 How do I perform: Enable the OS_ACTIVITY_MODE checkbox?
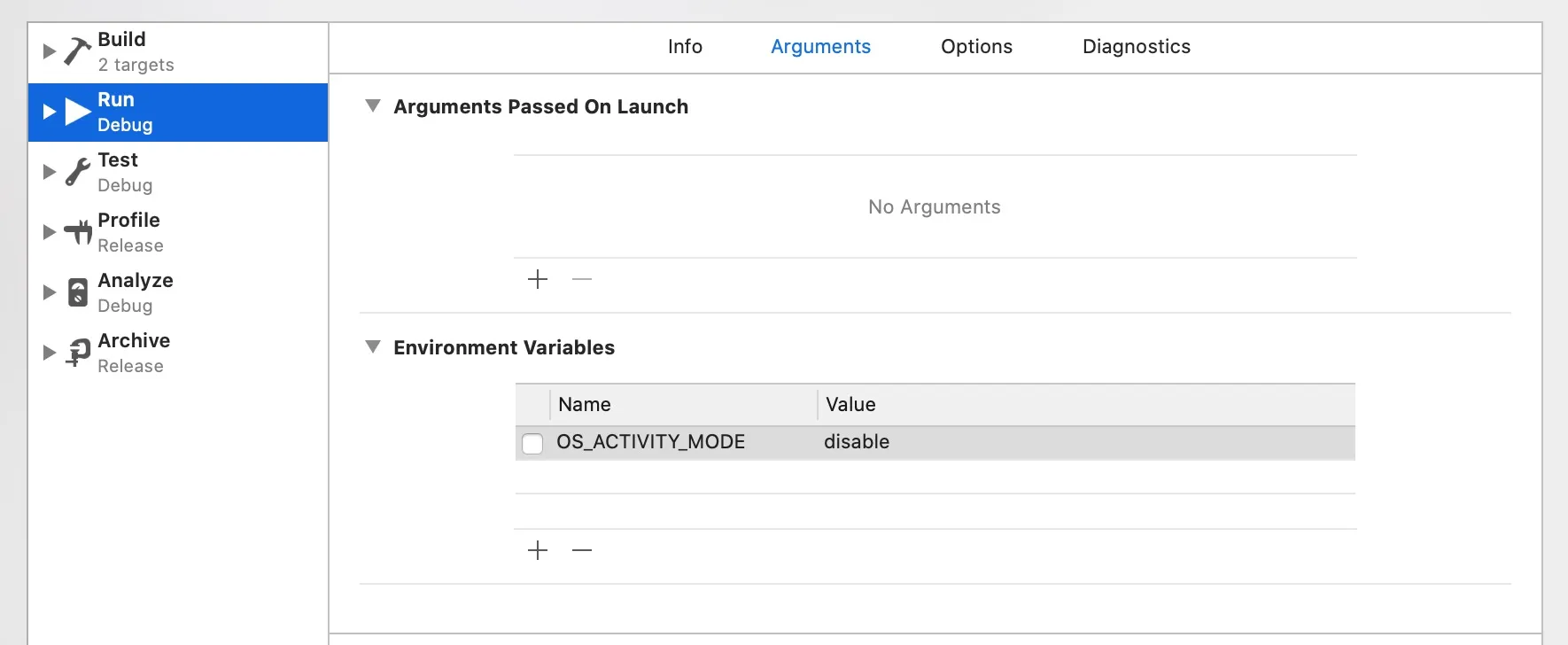pos(532,443)
